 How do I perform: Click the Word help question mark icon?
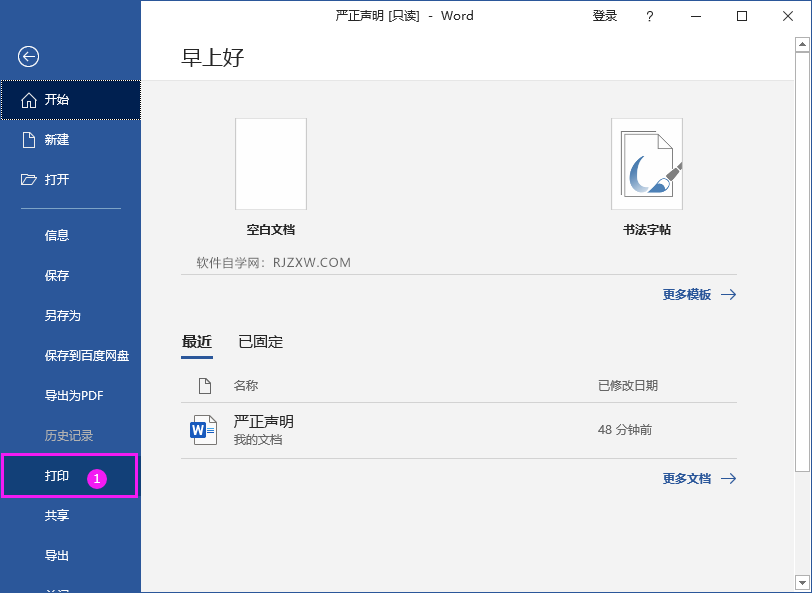point(649,16)
